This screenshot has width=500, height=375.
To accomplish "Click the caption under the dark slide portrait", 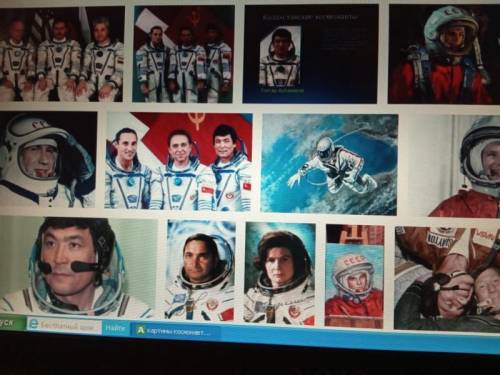I will click(282, 90).
